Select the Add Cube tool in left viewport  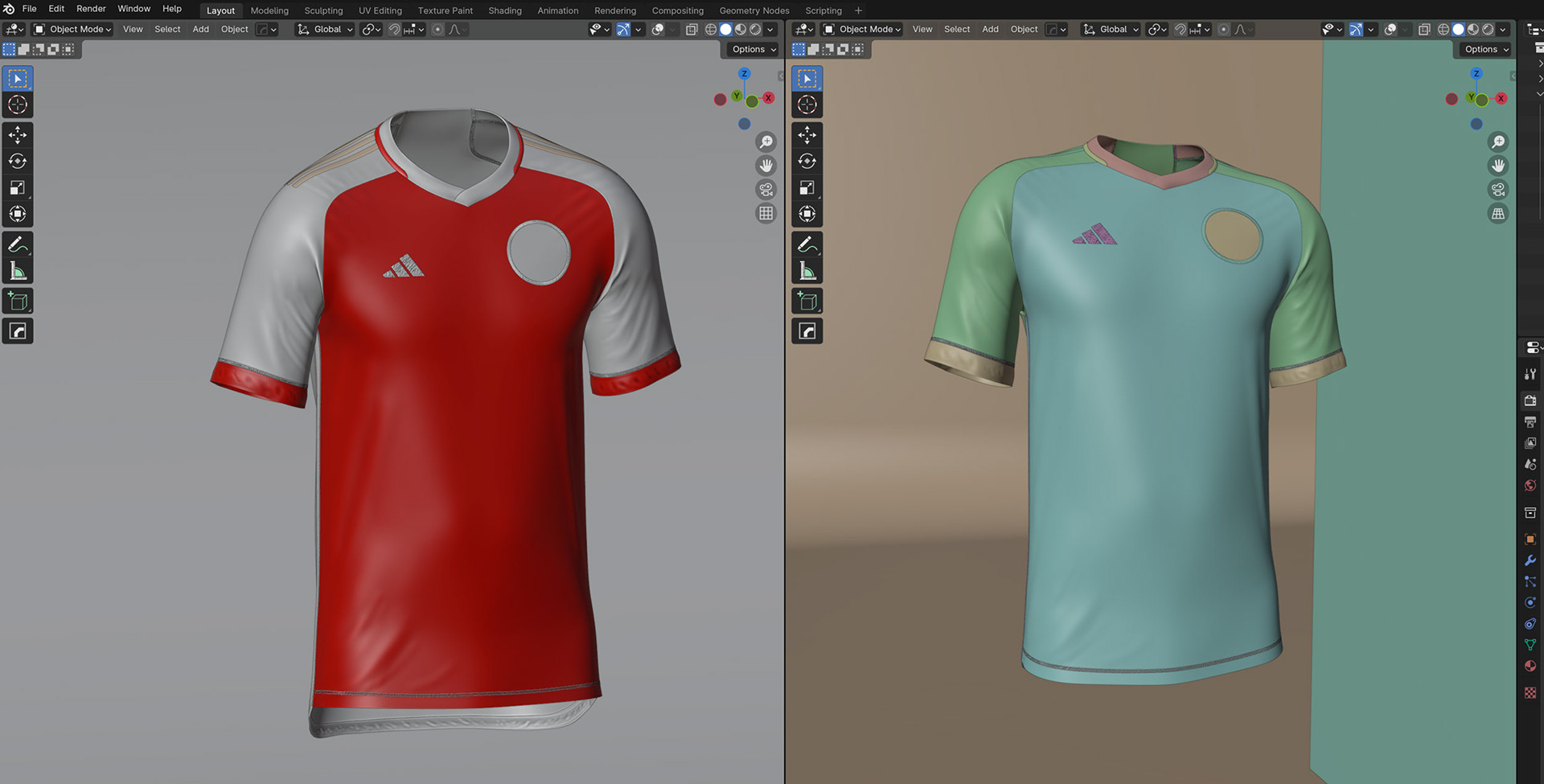pos(18,302)
